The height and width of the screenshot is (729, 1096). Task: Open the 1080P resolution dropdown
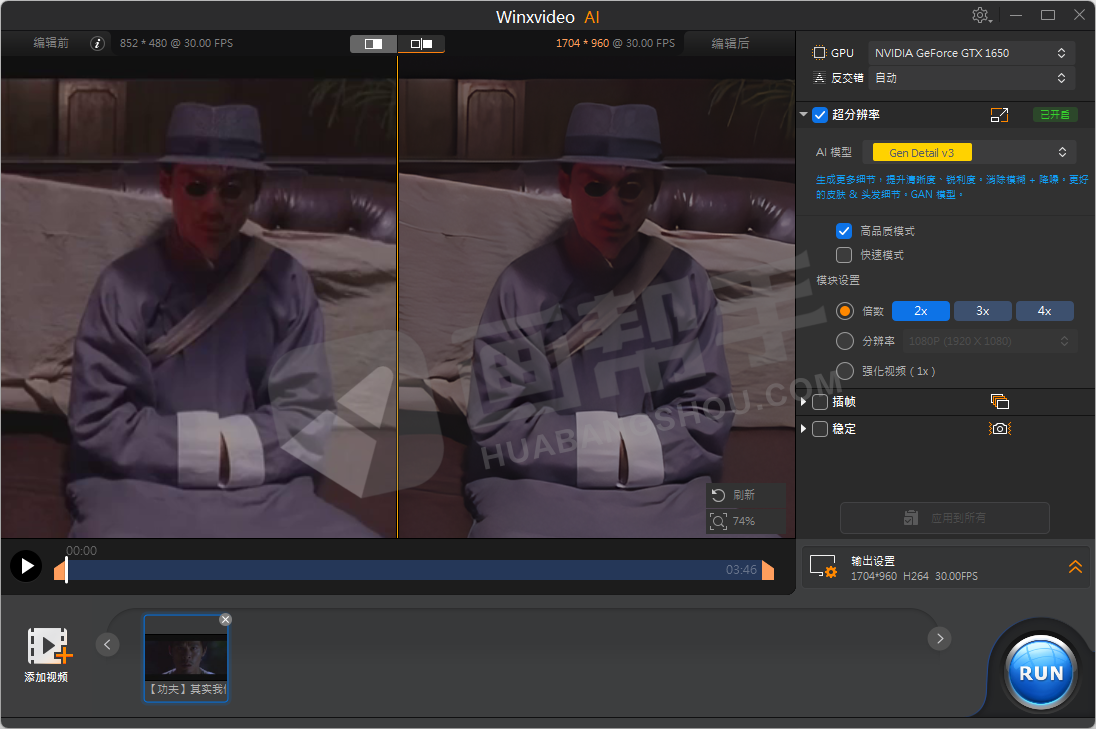988,341
